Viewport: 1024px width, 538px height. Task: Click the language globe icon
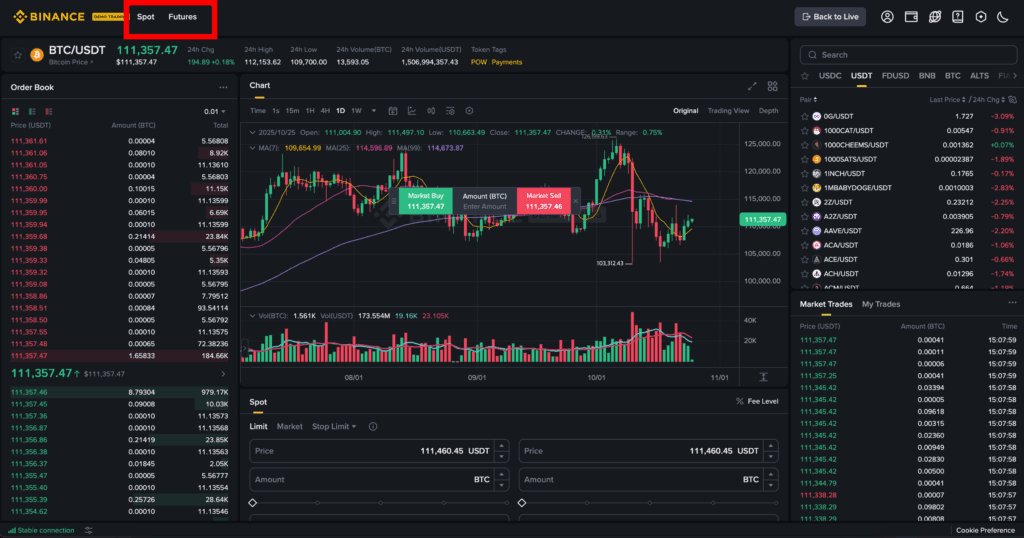934,17
